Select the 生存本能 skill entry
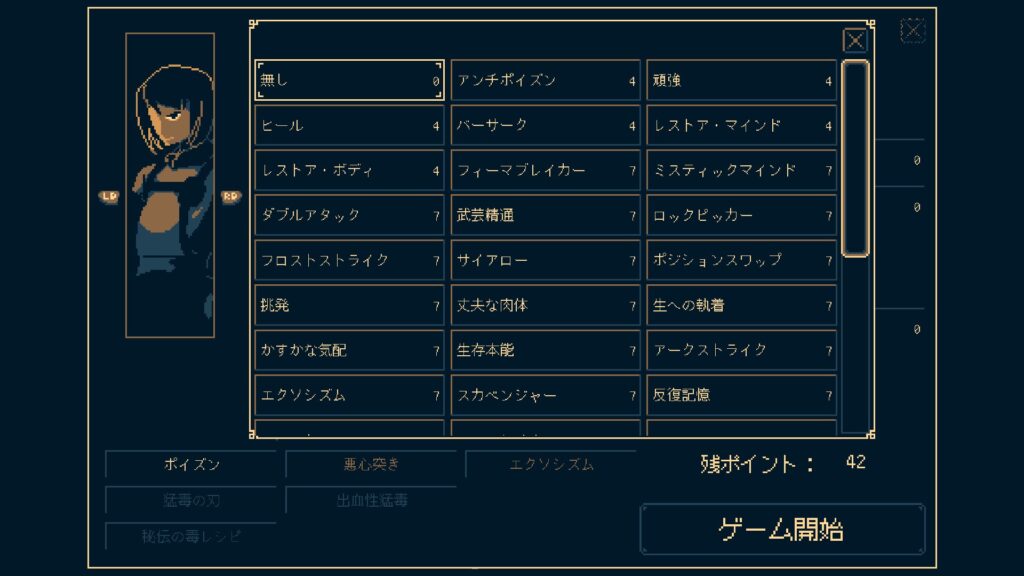This screenshot has height=576, width=1024. coord(545,351)
